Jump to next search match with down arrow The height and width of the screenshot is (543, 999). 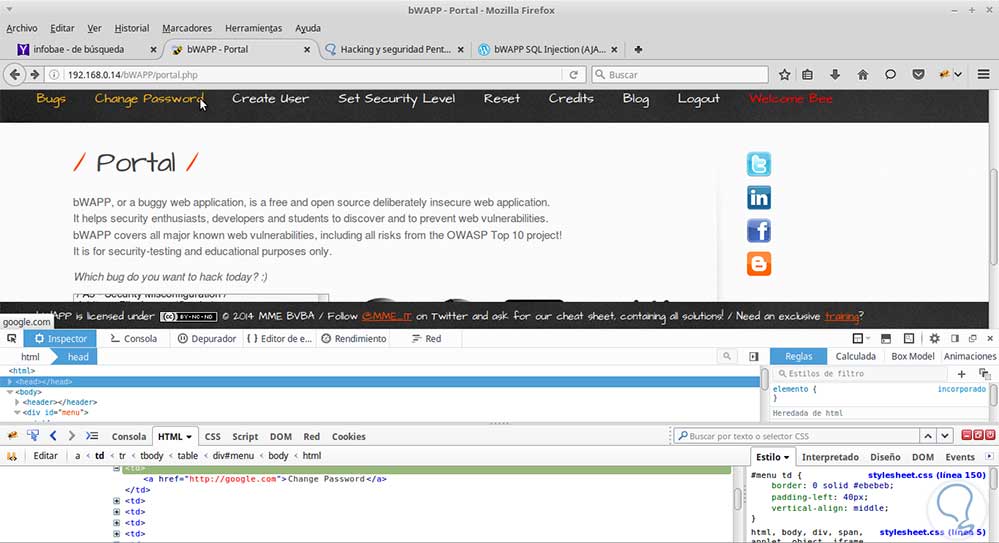(x=945, y=436)
